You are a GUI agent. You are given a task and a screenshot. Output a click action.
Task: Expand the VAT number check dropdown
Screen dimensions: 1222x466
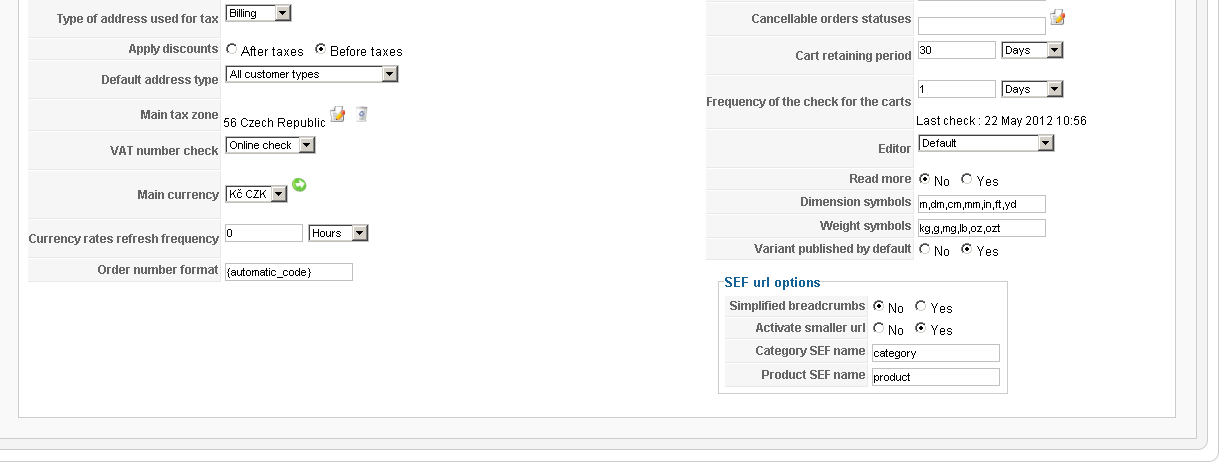(270, 145)
